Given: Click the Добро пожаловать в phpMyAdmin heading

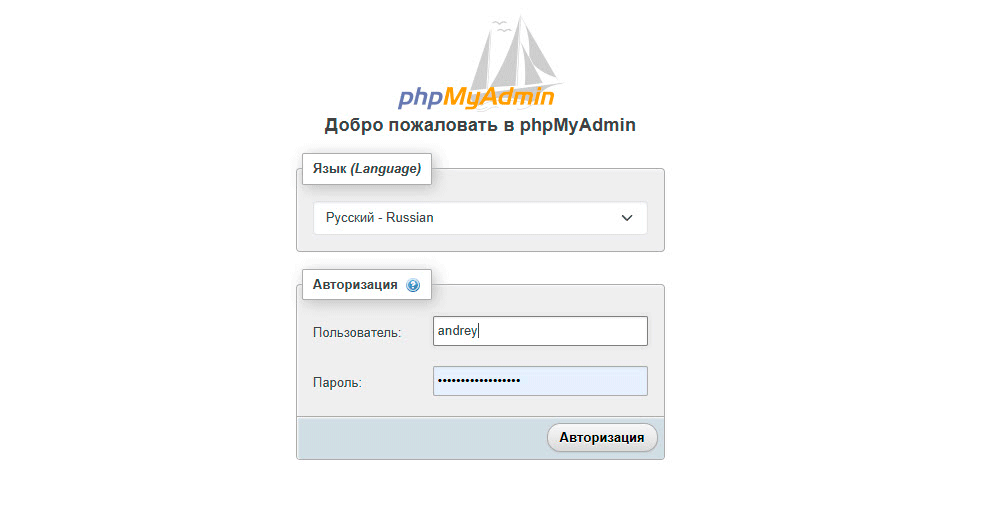Looking at the screenshot, I should (480, 124).
